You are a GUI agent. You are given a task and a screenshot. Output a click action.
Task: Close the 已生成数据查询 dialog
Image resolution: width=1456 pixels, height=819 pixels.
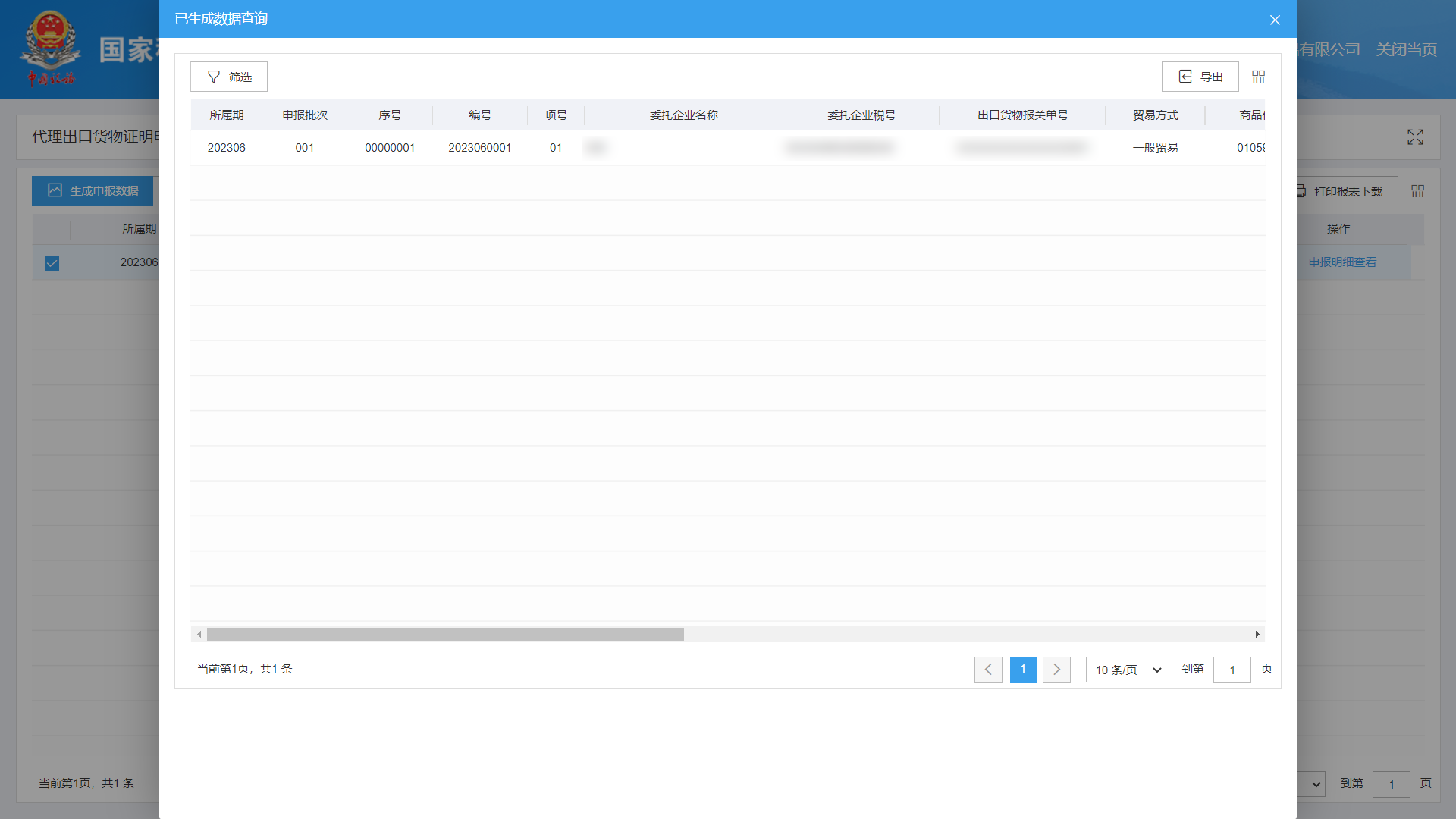1275,20
